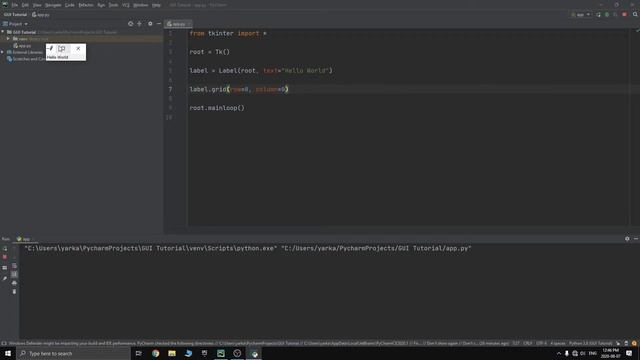Click the label = Label(...) code line
Screen dimensions: 640x360
261,71
